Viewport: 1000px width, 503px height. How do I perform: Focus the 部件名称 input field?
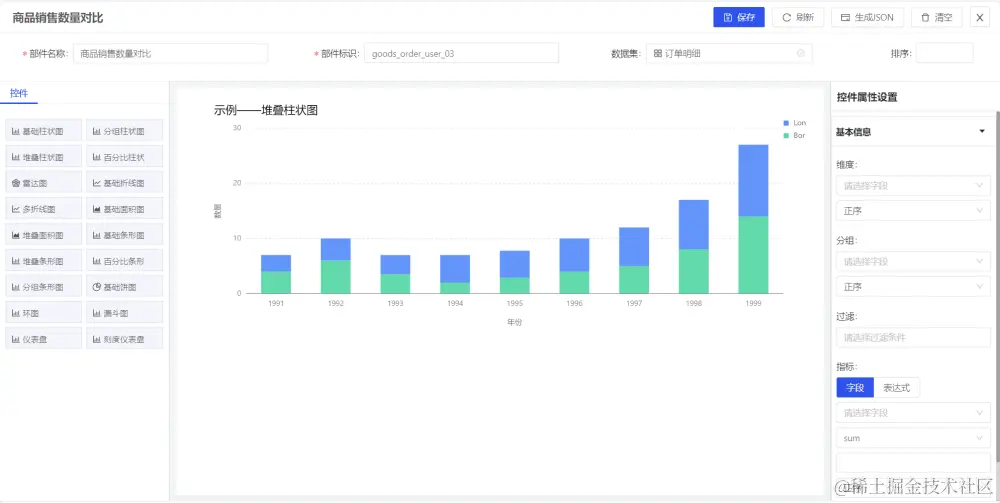click(170, 54)
